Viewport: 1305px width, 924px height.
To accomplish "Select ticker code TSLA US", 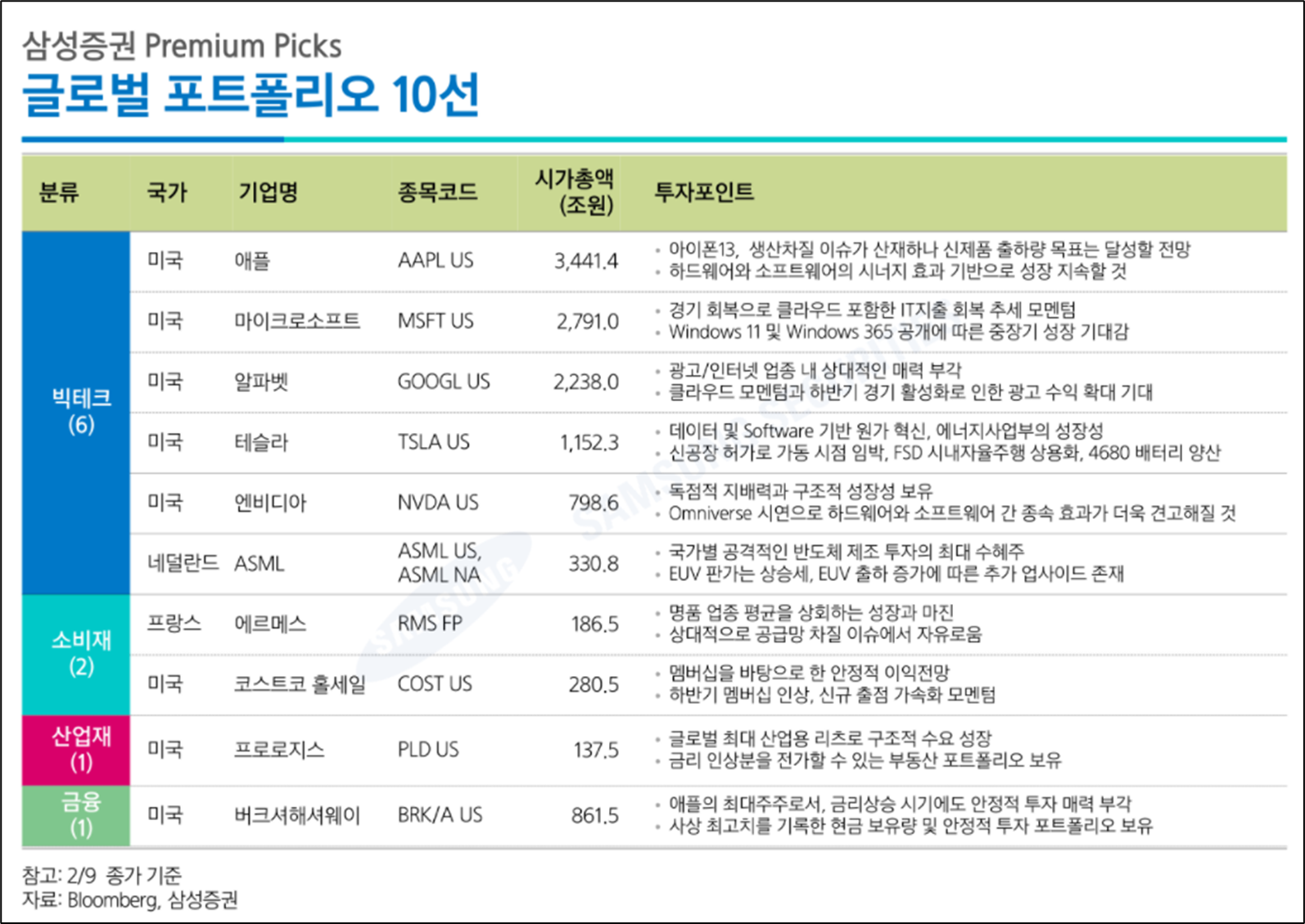I will point(434,442).
